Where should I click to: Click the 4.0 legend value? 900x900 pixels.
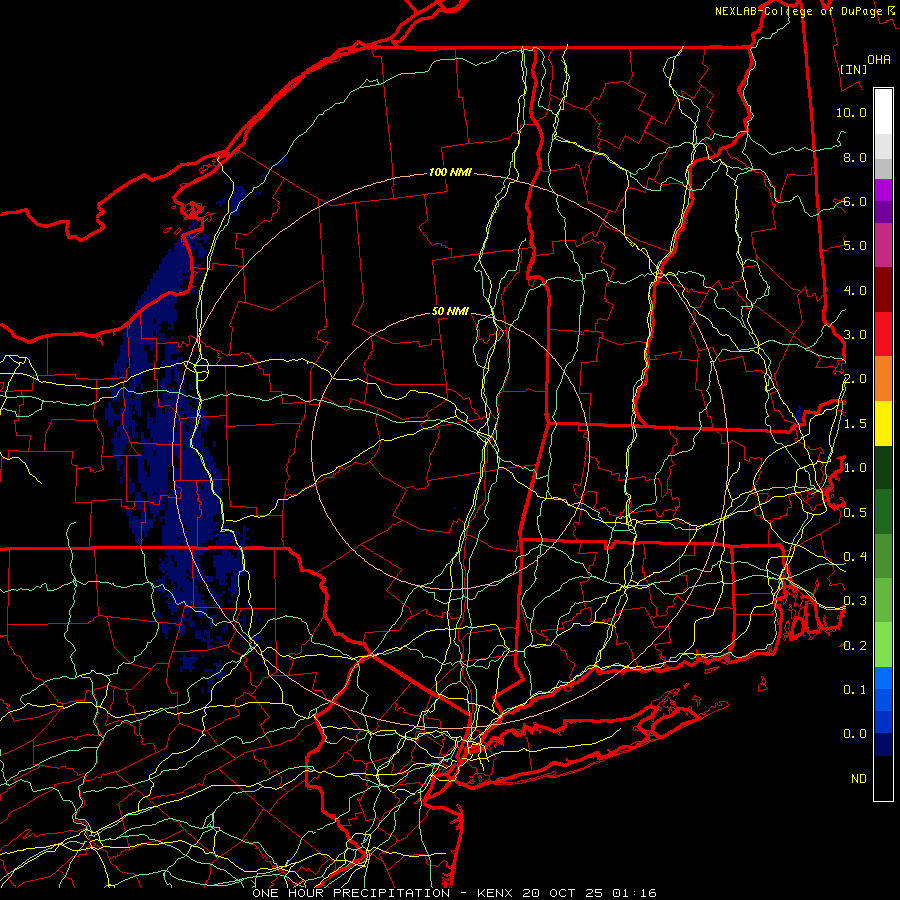click(855, 290)
